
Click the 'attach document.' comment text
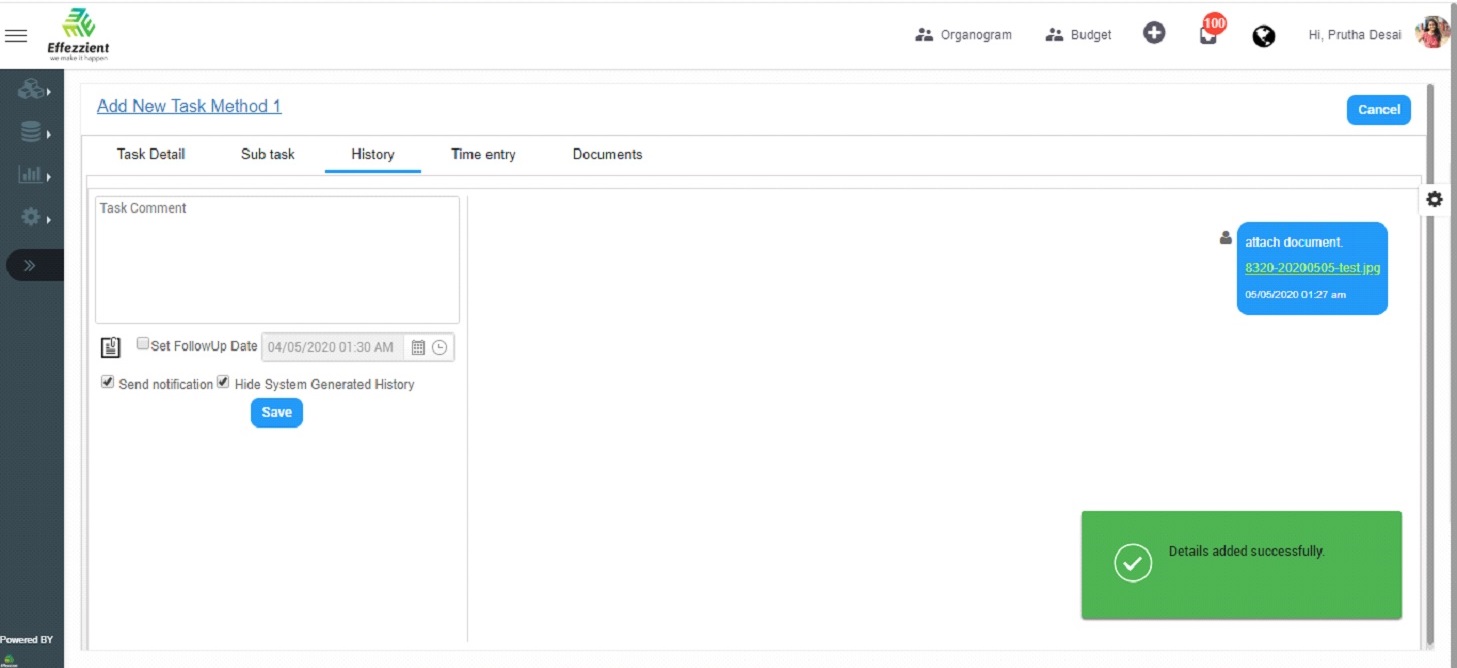pyautogui.click(x=1293, y=242)
